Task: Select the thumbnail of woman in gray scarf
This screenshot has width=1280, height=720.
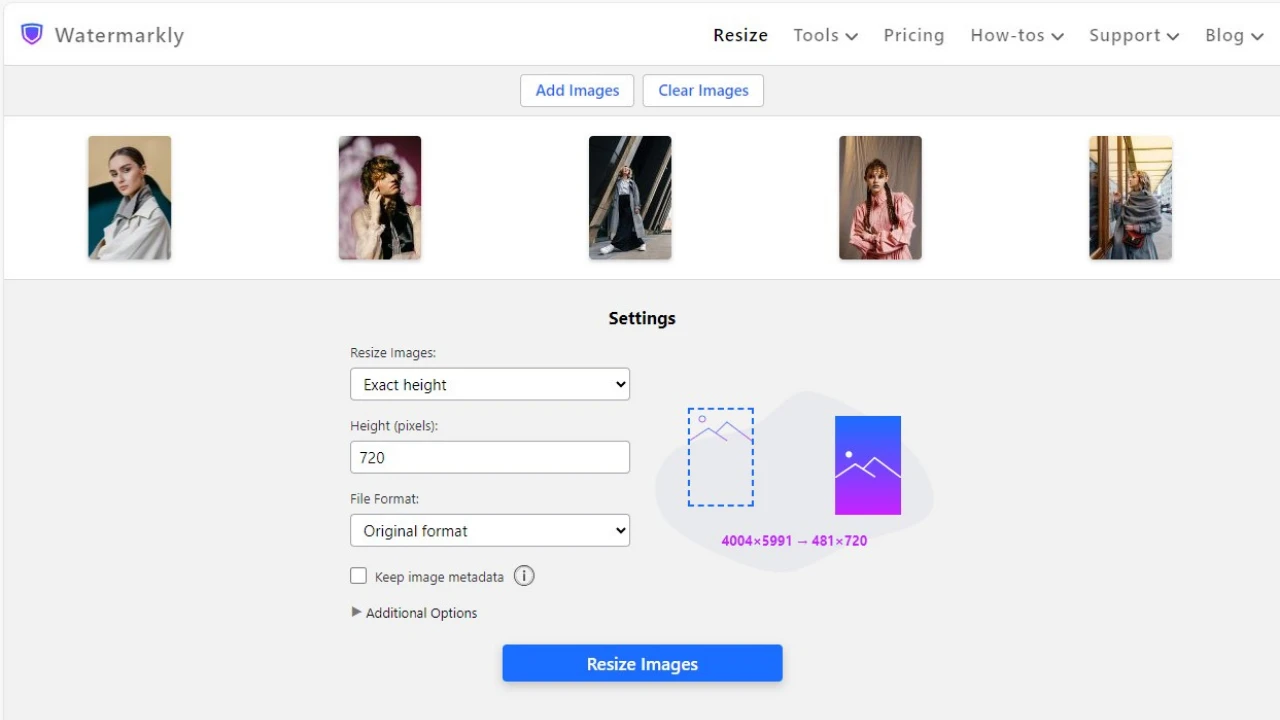Action: tap(1130, 198)
